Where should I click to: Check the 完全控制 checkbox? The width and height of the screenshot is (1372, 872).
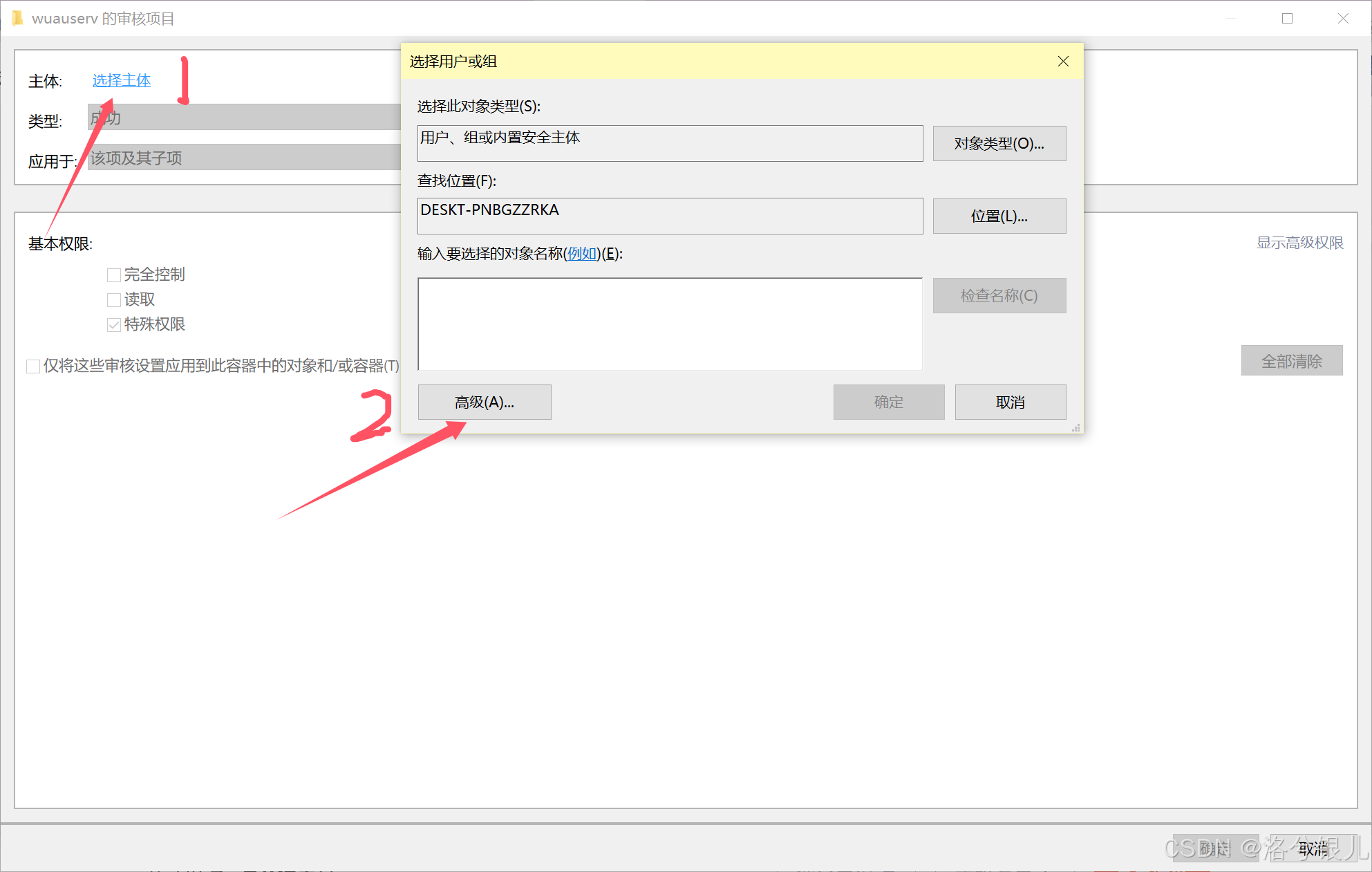pos(114,275)
